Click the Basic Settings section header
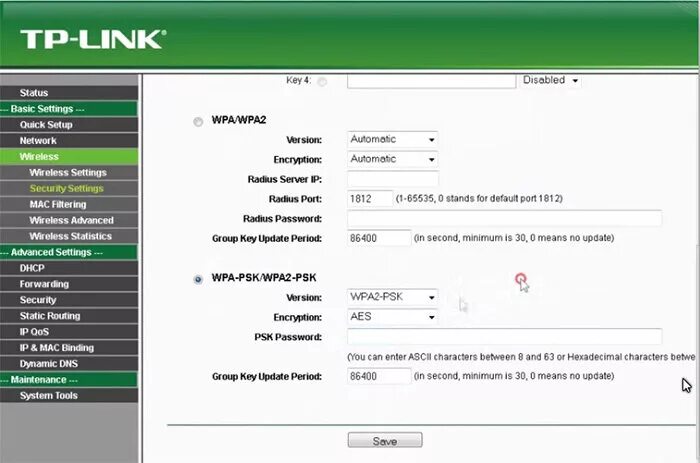This screenshot has width=700, height=463. tap(69, 109)
